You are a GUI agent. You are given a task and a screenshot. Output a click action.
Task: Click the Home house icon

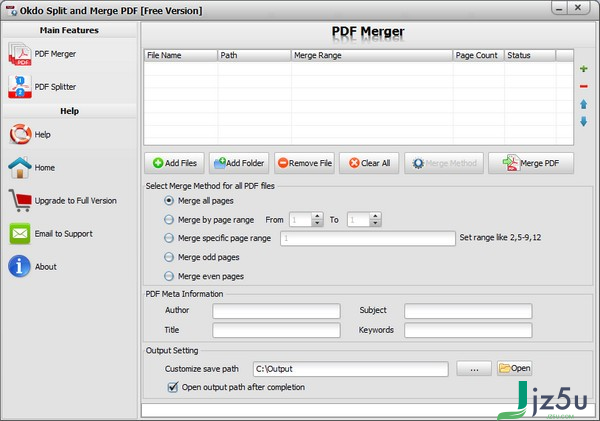[x=20, y=168]
